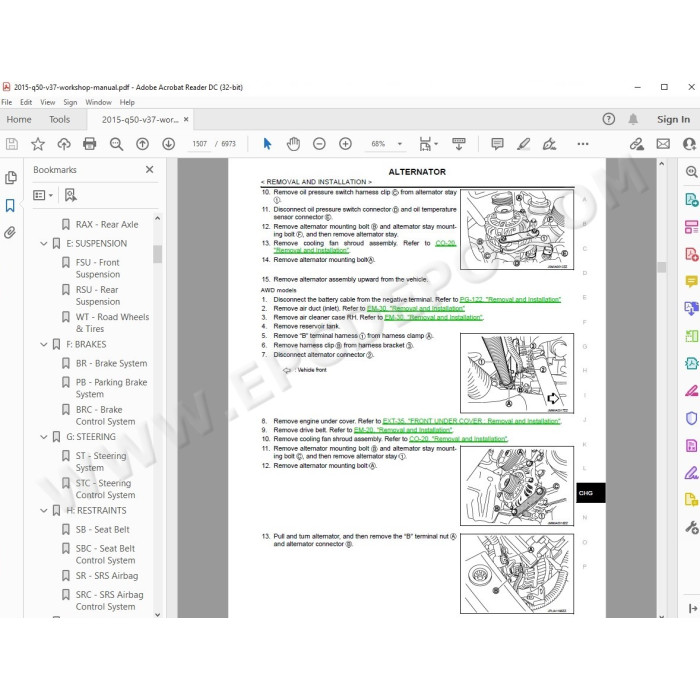Open the Protect shield tool

point(691,418)
